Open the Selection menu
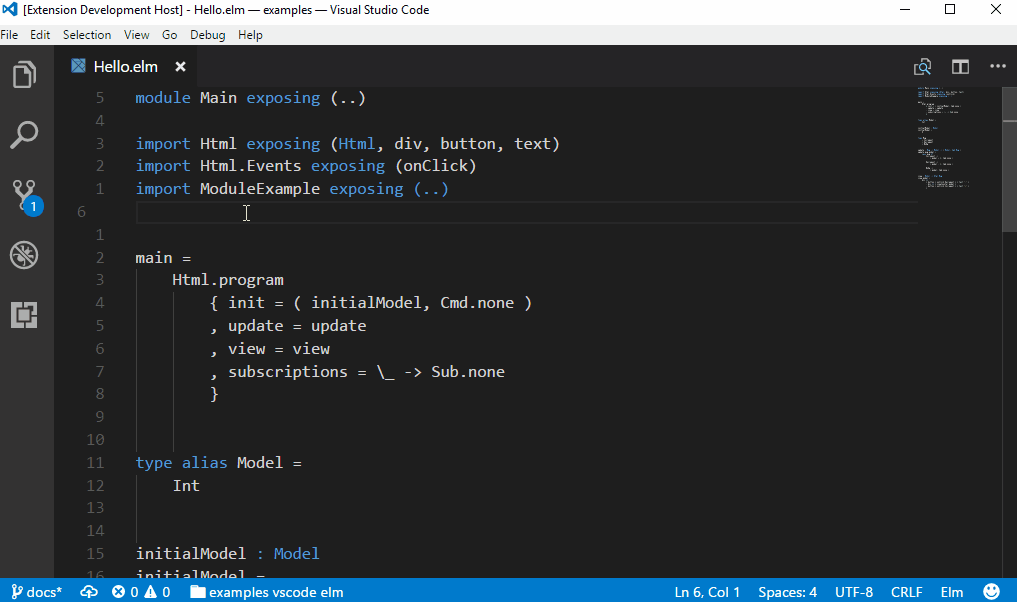Viewport: 1017px width, 602px height. coord(87,35)
